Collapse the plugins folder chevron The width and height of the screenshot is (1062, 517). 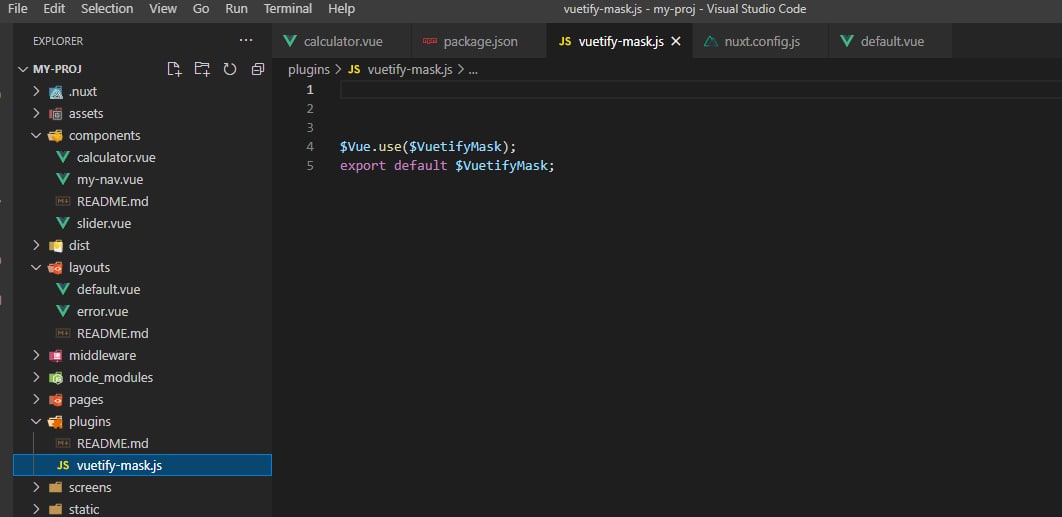tap(37, 421)
